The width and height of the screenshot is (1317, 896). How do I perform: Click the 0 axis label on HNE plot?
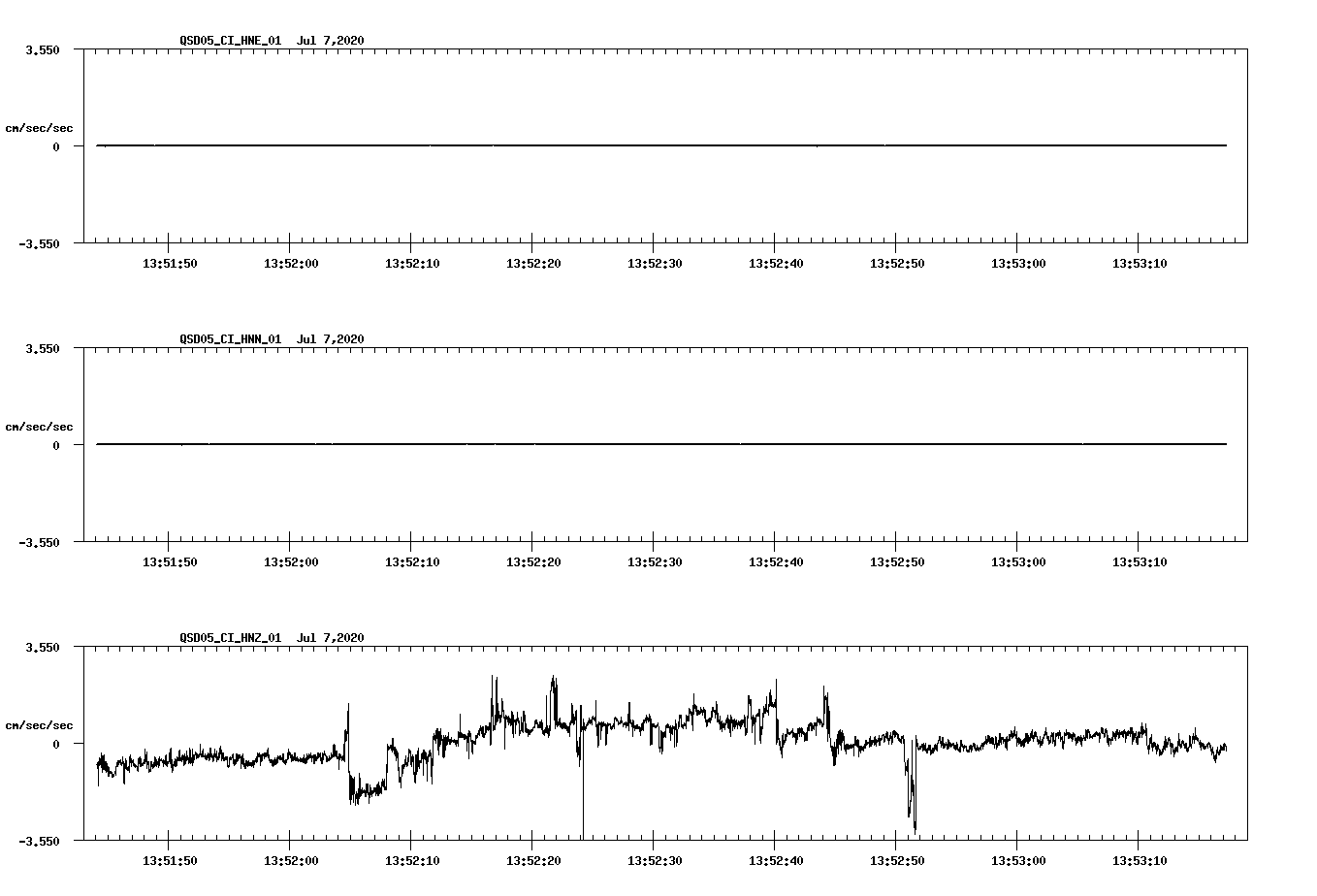[56, 146]
